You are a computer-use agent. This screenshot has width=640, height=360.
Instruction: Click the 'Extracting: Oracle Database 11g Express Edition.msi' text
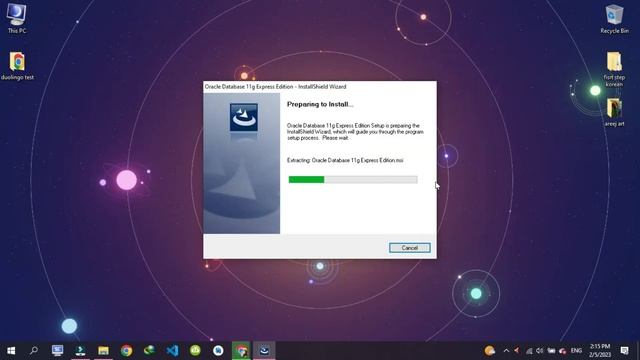click(x=345, y=160)
